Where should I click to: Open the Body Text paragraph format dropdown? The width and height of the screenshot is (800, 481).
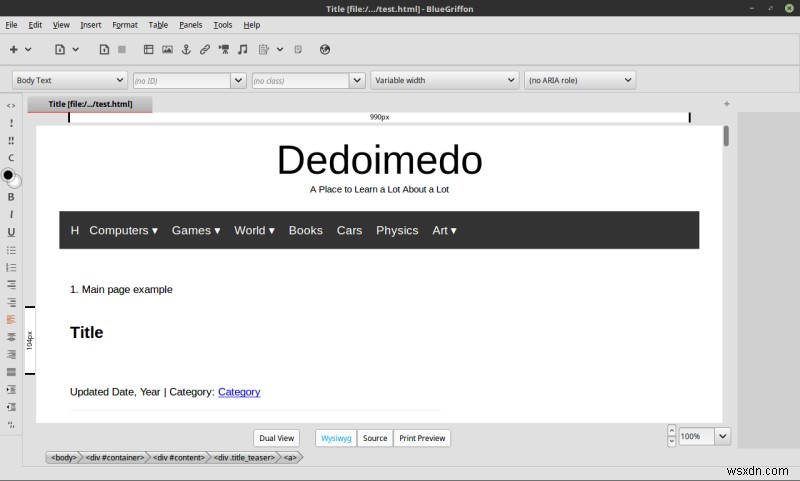[x=68, y=80]
